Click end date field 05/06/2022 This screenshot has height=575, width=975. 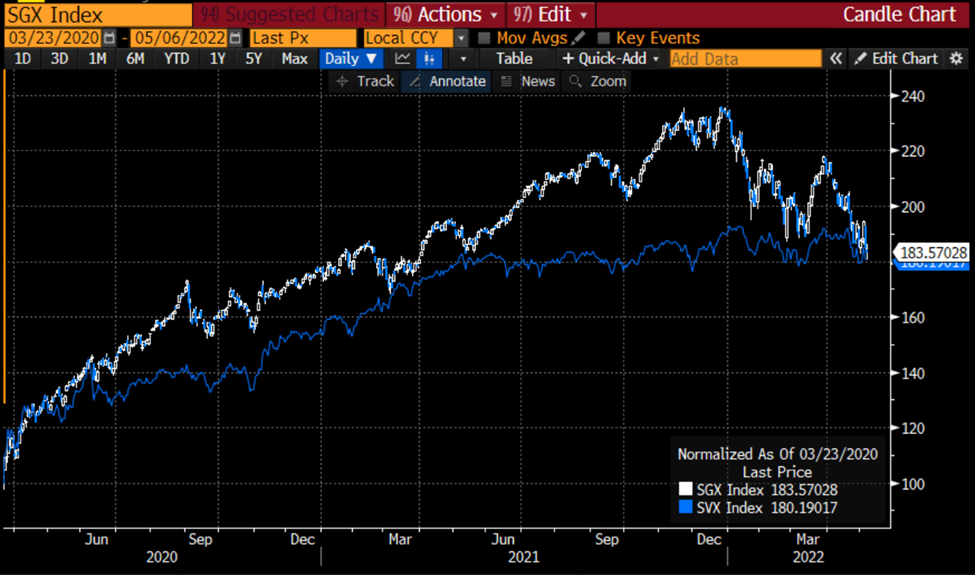(180, 38)
